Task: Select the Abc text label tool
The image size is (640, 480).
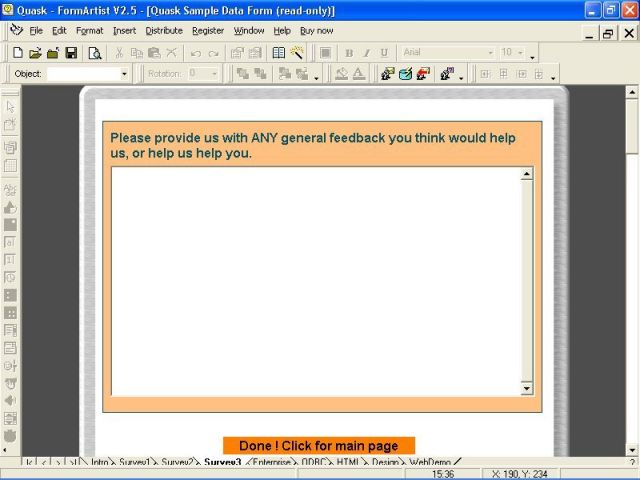Action: [x=10, y=190]
